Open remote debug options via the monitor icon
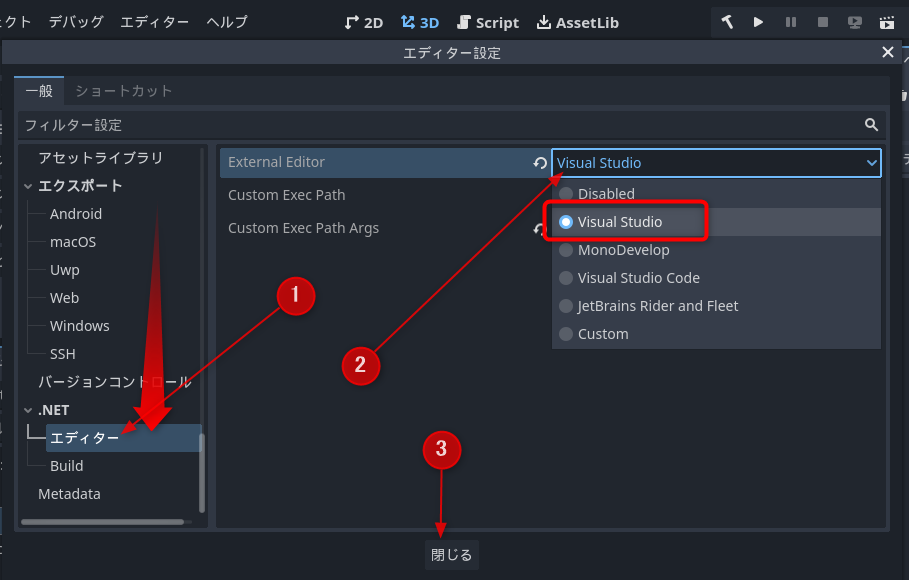 856,22
